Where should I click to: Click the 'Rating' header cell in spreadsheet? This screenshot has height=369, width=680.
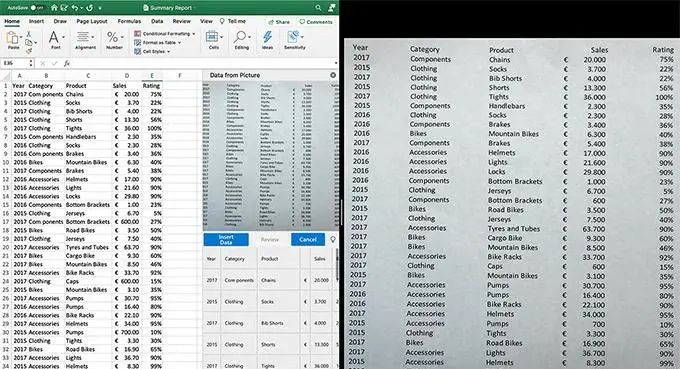pyautogui.click(x=152, y=85)
